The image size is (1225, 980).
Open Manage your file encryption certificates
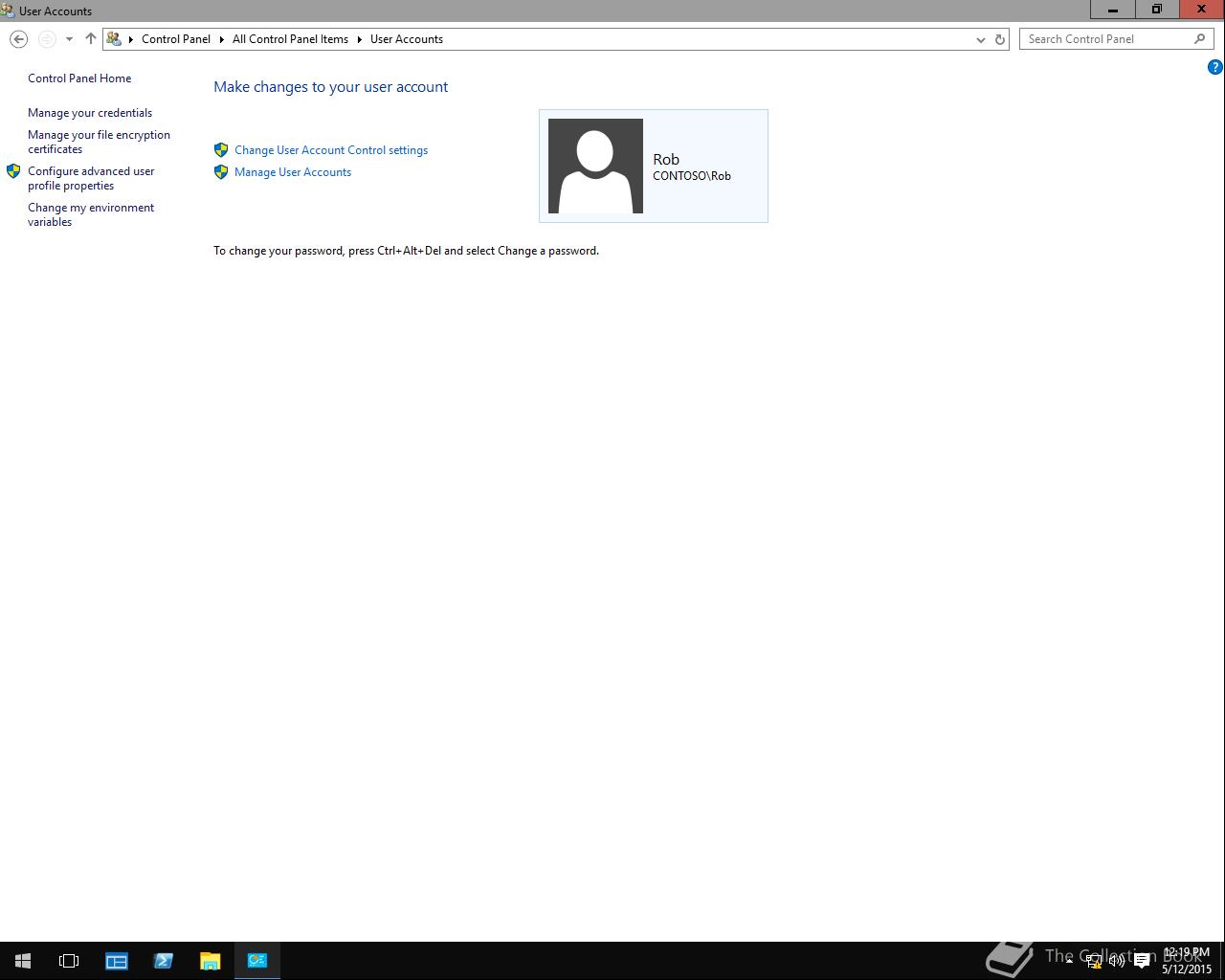coord(99,142)
